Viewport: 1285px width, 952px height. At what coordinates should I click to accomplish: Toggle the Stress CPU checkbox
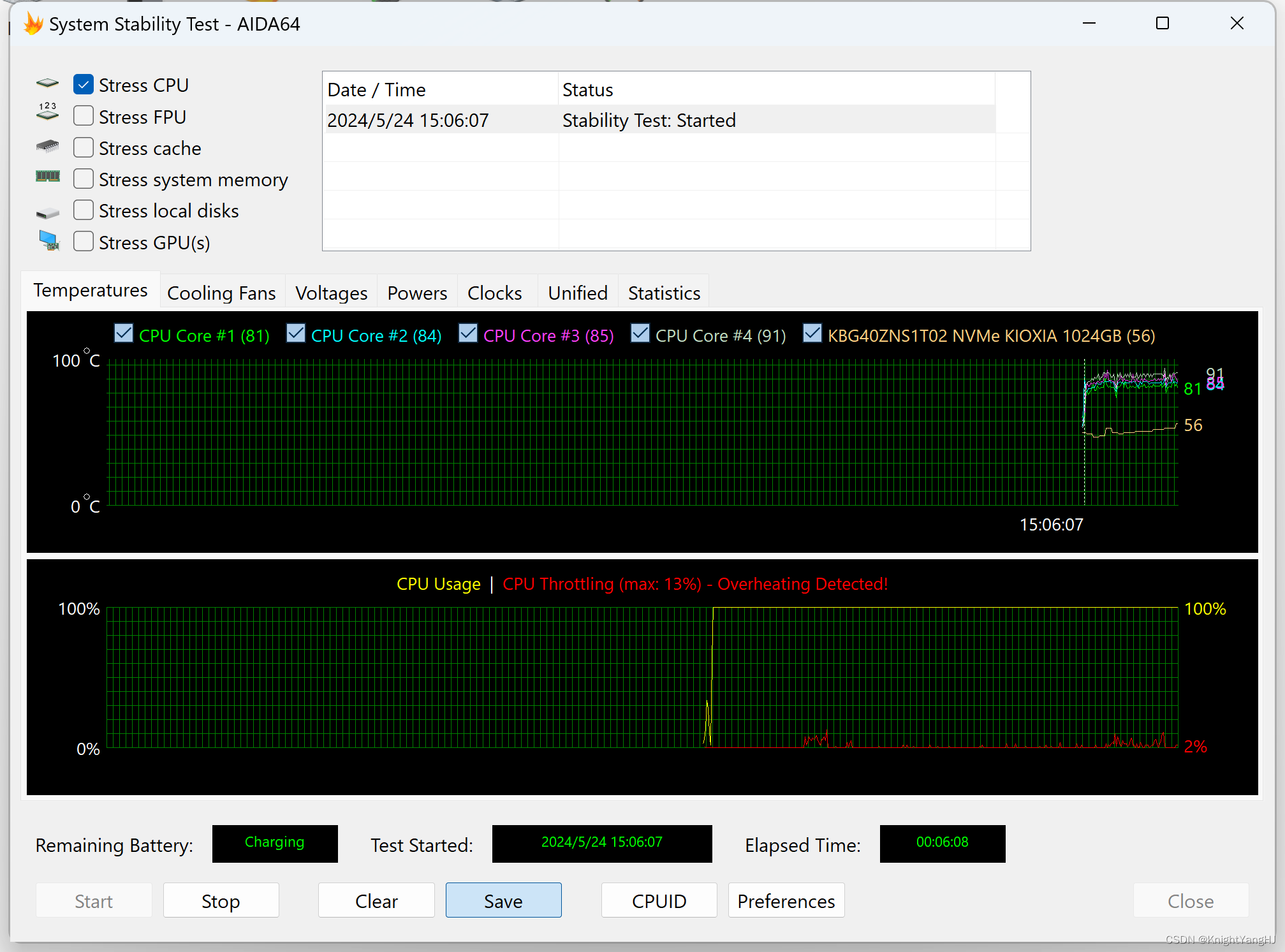click(84, 84)
